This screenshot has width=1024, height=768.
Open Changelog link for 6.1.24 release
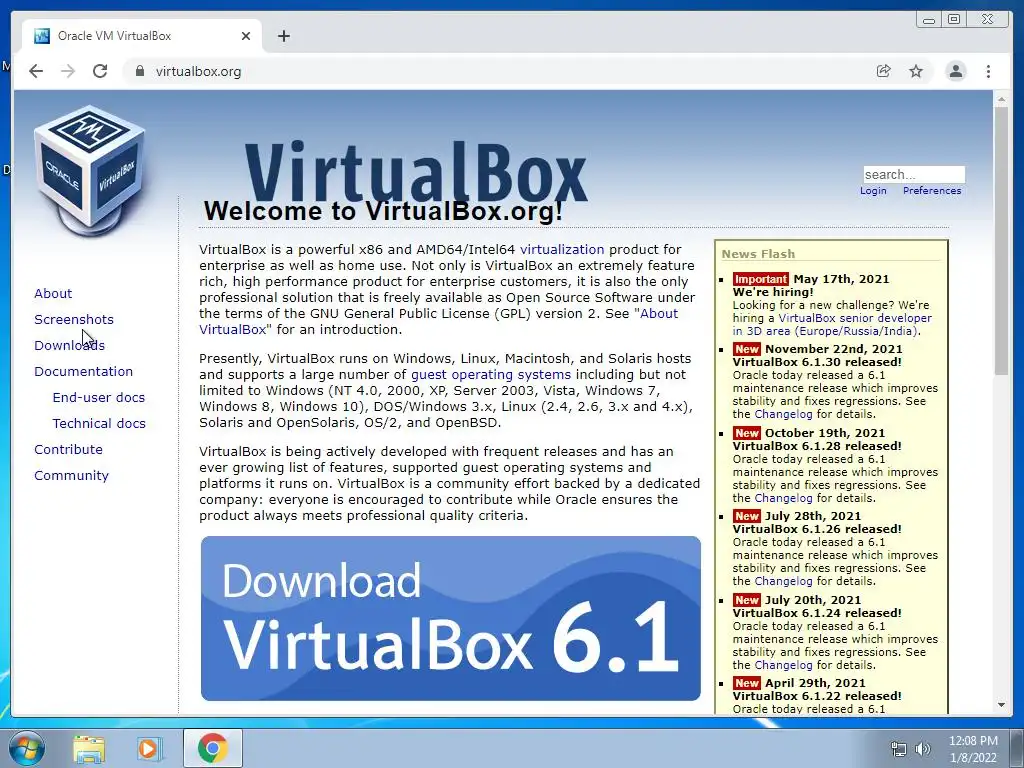(784, 665)
